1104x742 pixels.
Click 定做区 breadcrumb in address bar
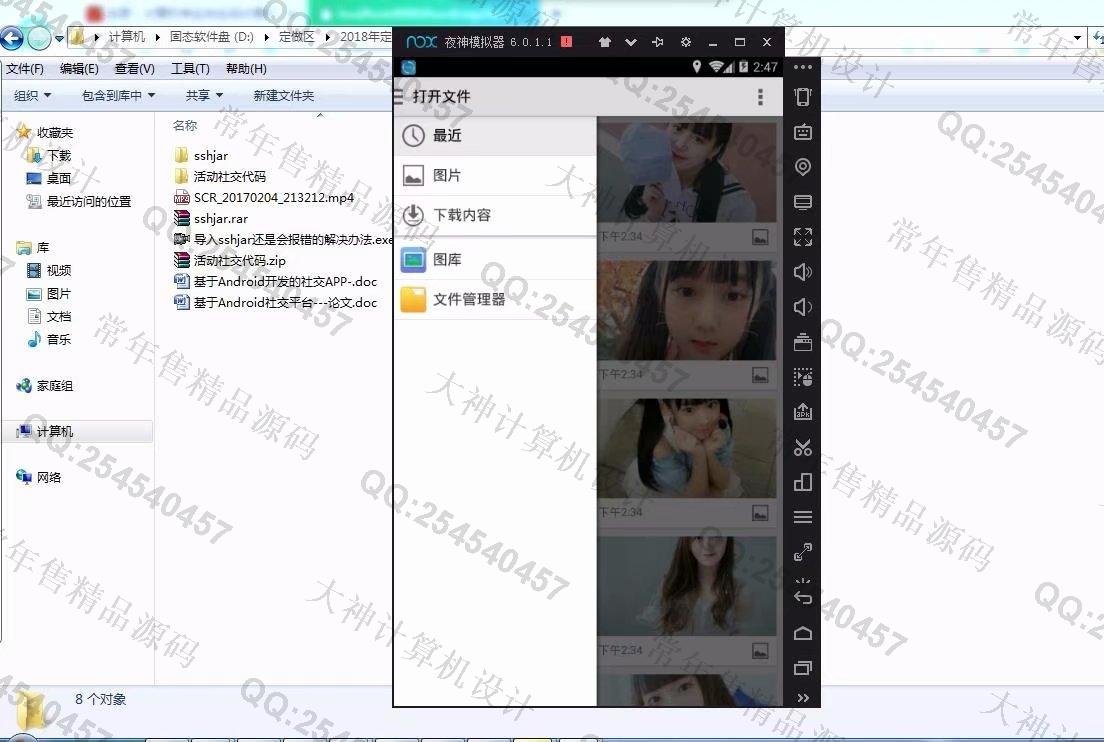click(296, 37)
